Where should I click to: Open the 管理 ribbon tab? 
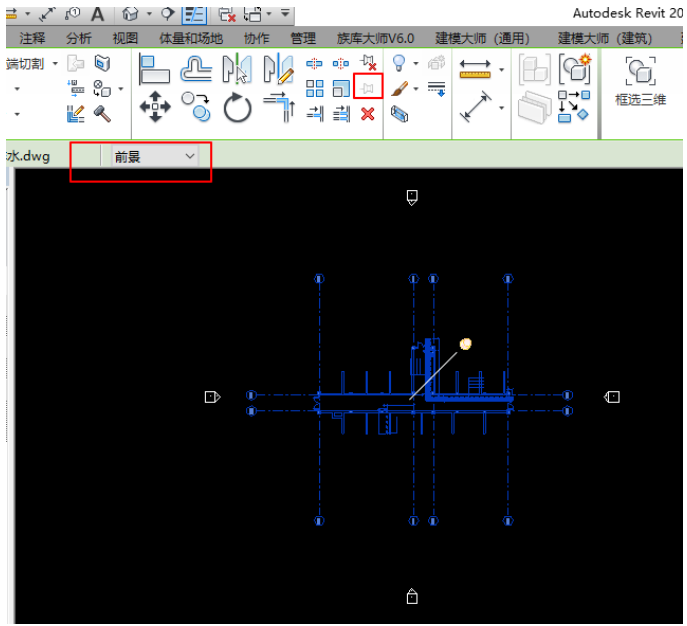[303, 38]
